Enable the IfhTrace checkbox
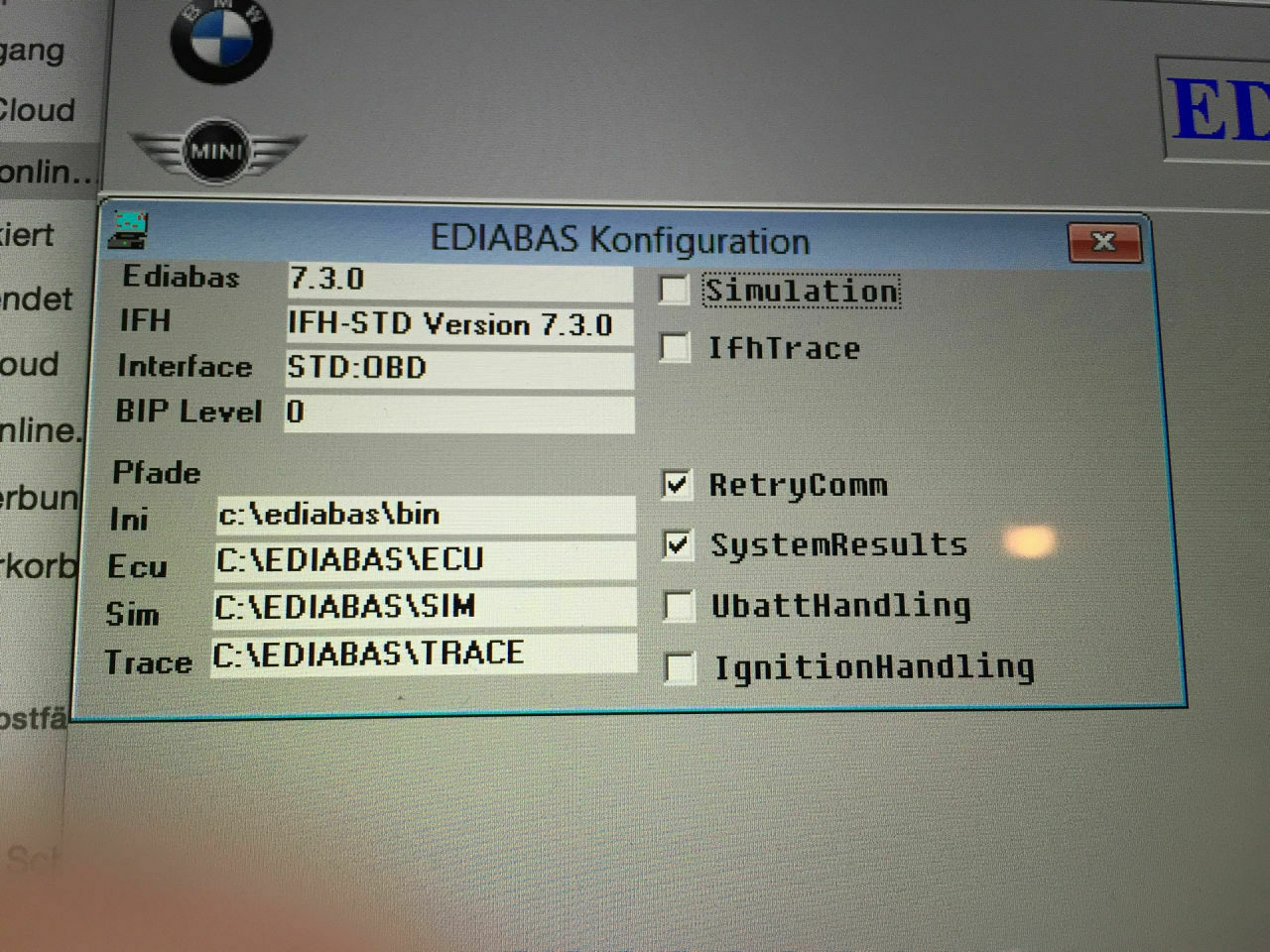The image size is (1270, 952). (676, 348)
